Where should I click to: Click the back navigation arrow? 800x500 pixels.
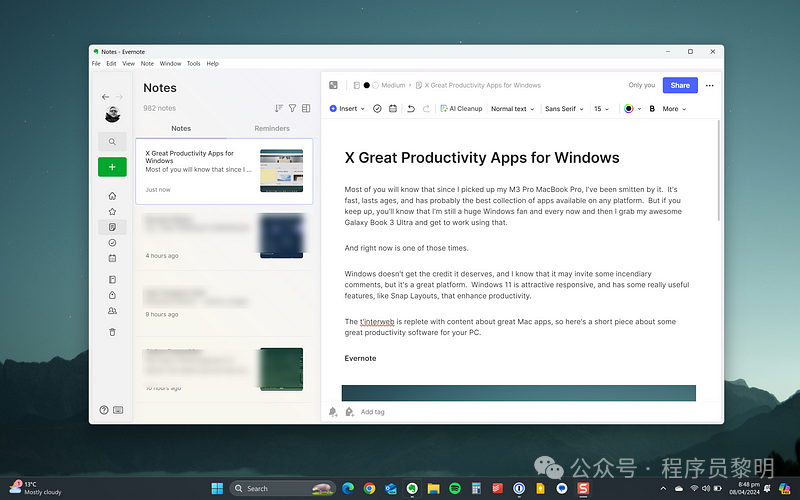click(106, 97)
